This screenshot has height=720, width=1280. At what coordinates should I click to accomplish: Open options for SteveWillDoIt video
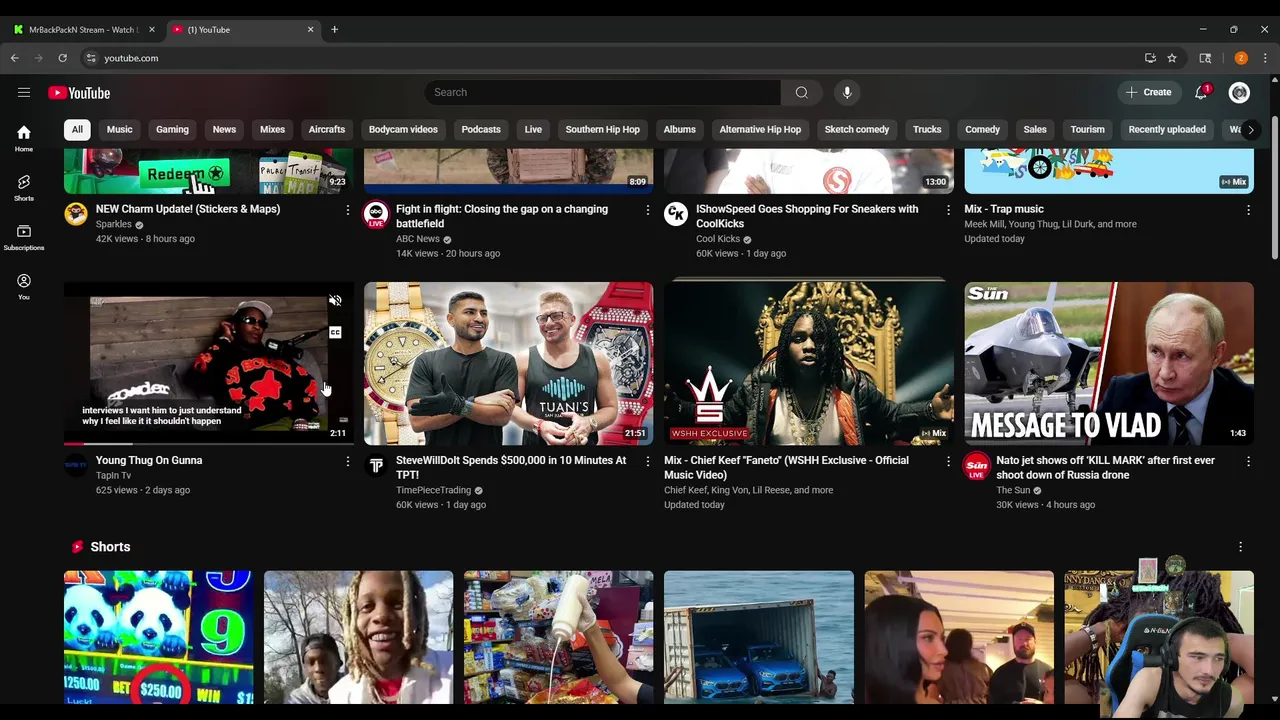pyautogui.click(x=648, y=461)
